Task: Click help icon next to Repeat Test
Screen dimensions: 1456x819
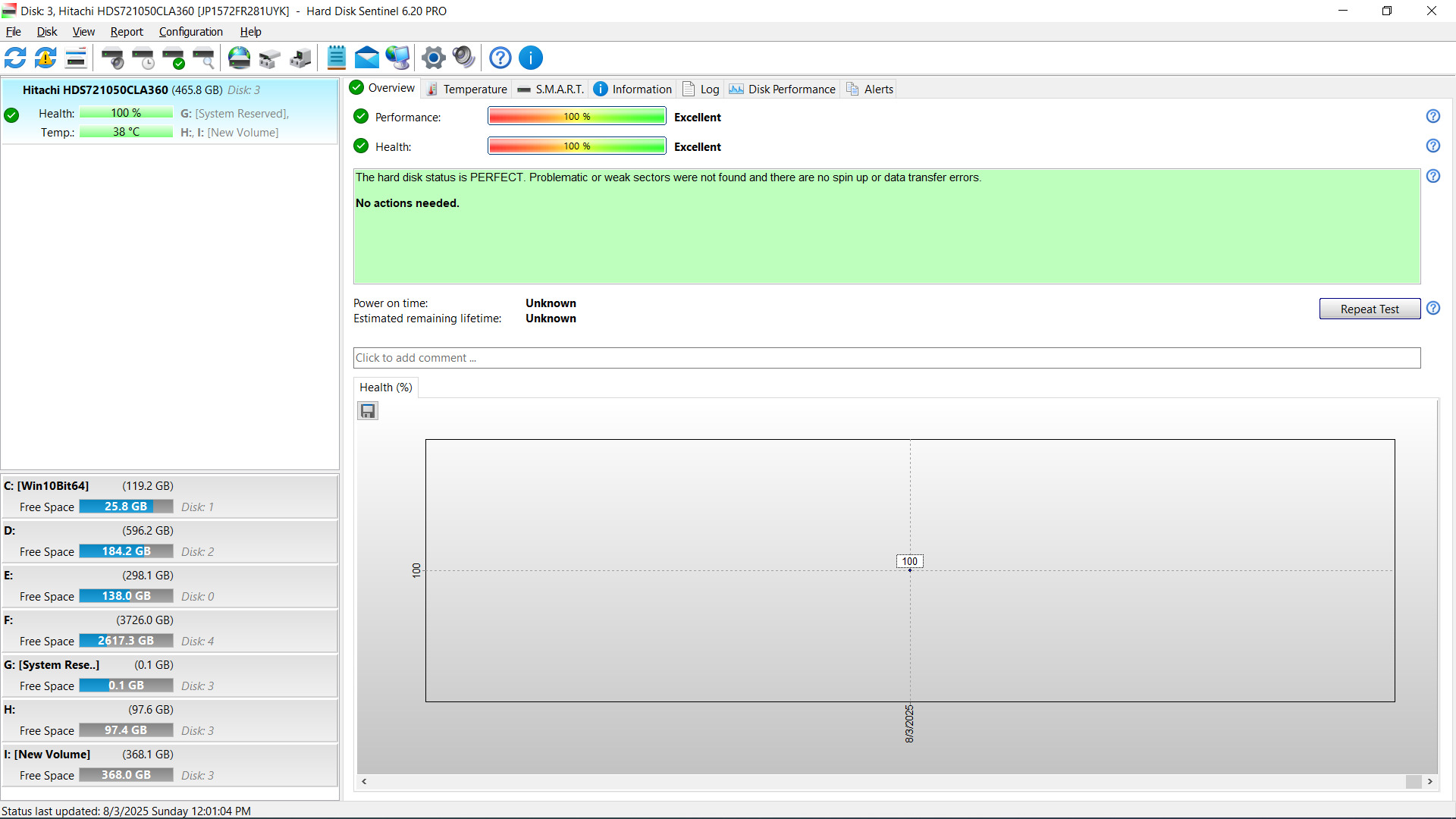Action: click(x=1433, y=308)
